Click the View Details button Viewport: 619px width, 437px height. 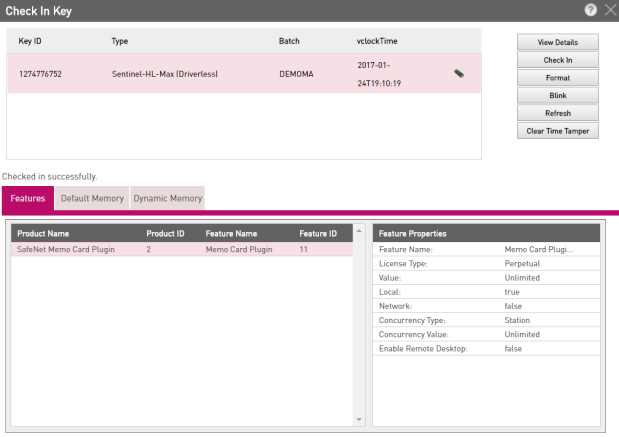point(557,42)
